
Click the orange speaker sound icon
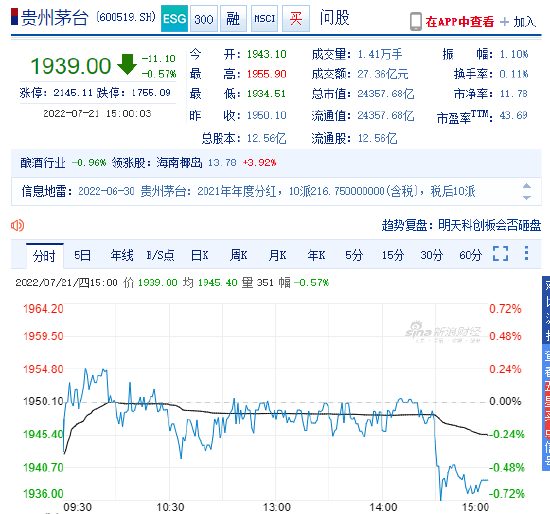pyautogui.click(x=17, y=225)
